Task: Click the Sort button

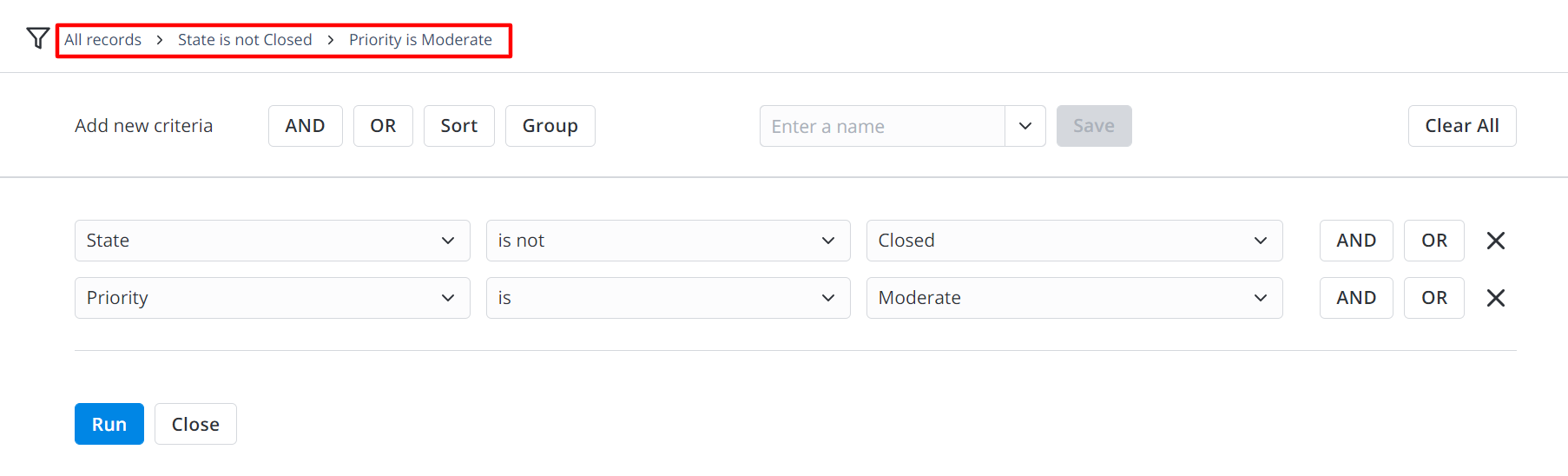Action: [x=458, y=126]
